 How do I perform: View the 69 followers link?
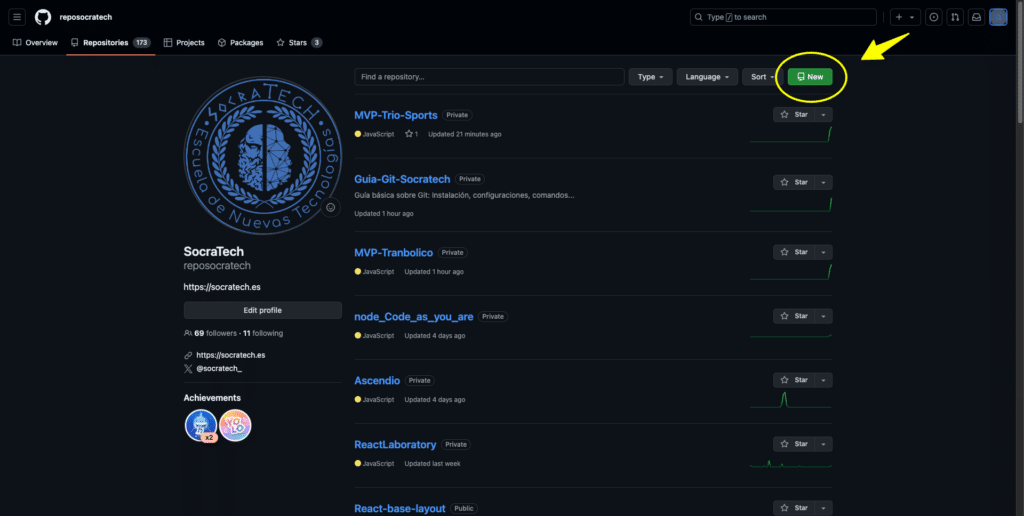coord(210,333)
